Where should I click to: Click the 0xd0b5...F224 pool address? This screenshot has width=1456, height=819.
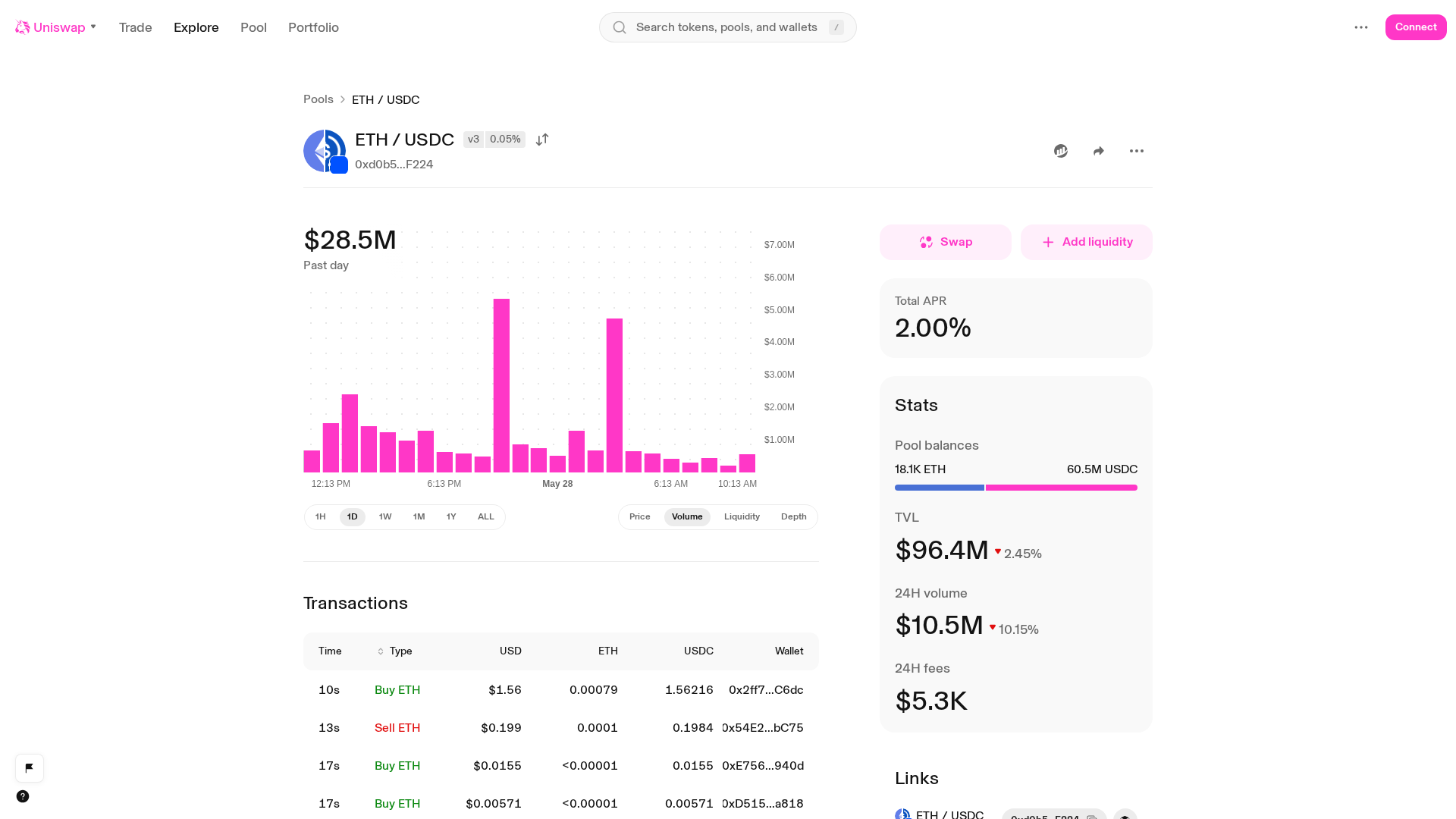(x=394, y=165)
